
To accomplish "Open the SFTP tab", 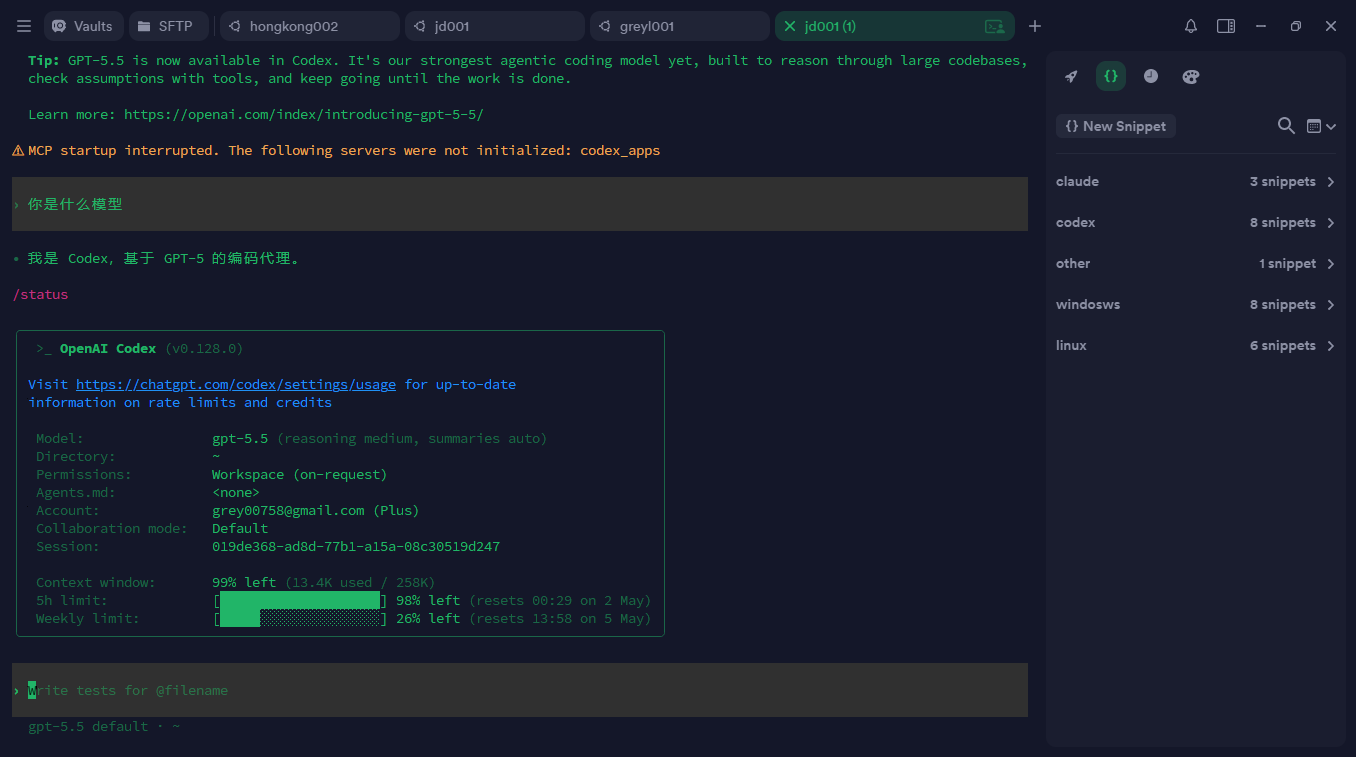I will 168,26.
